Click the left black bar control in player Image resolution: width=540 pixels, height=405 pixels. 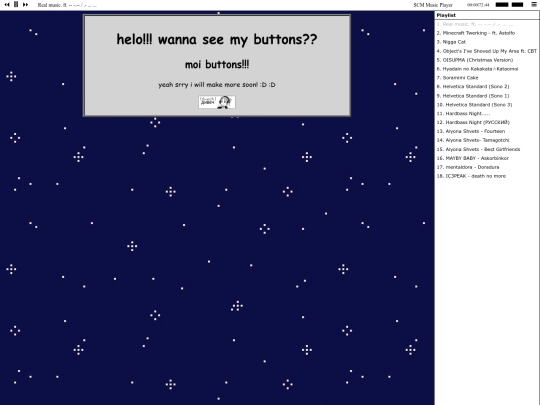502,4
